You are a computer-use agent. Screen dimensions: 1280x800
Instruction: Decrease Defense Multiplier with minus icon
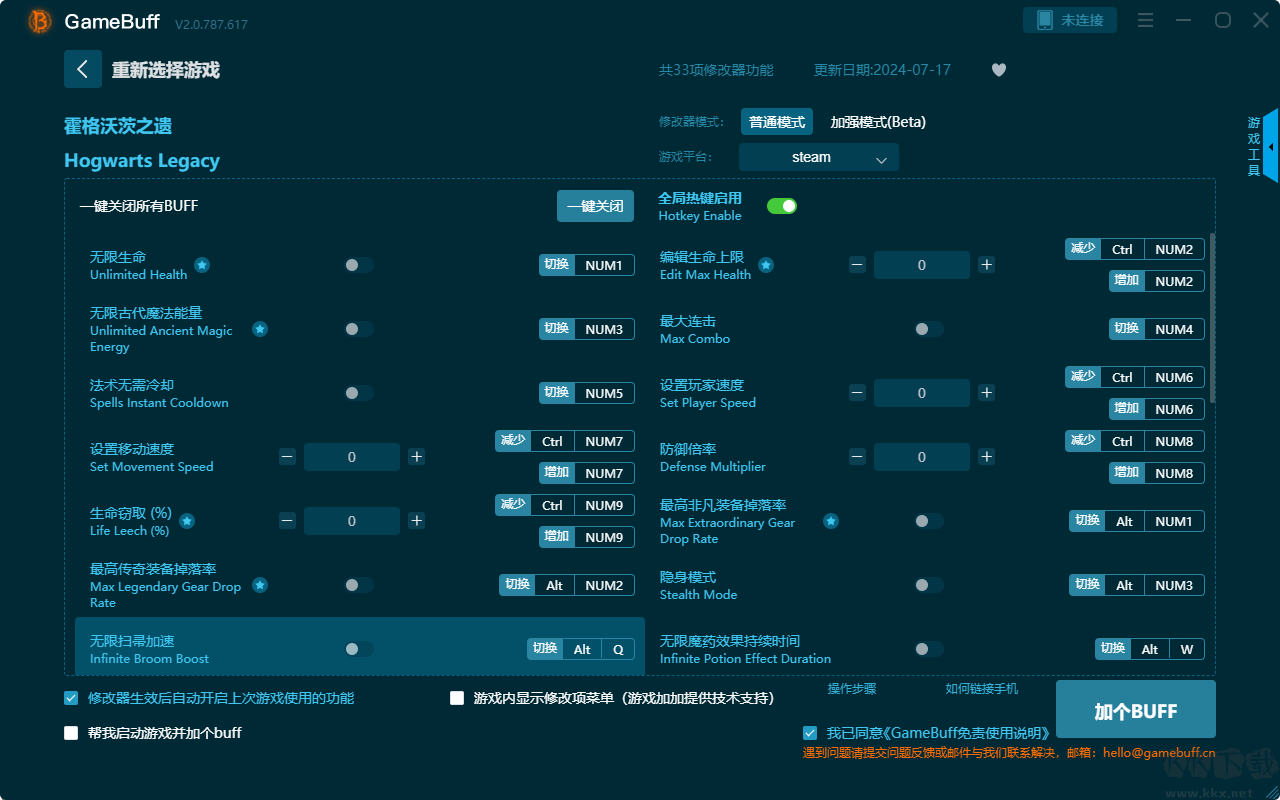(857, 457)
